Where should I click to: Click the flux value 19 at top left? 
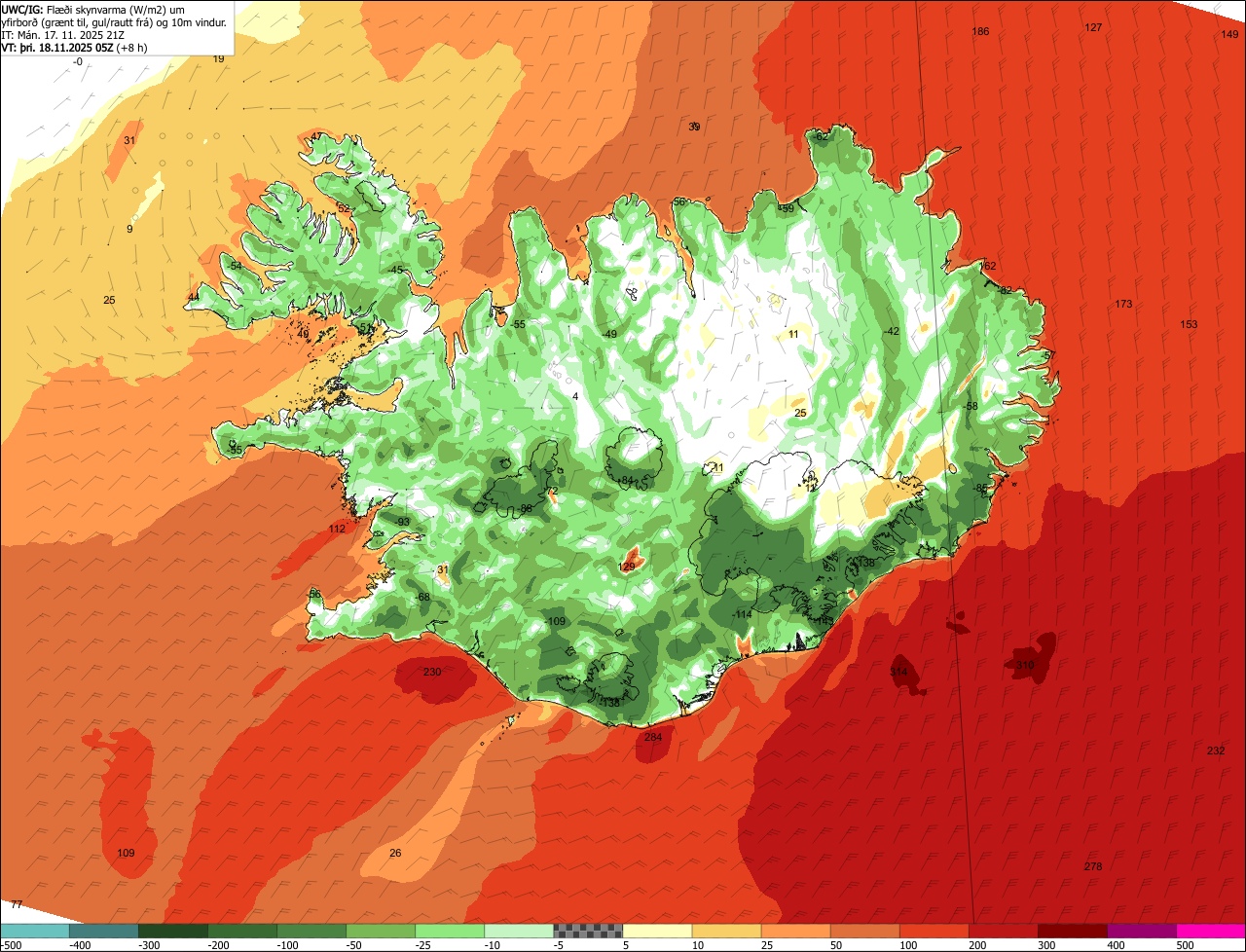[219, 58]
